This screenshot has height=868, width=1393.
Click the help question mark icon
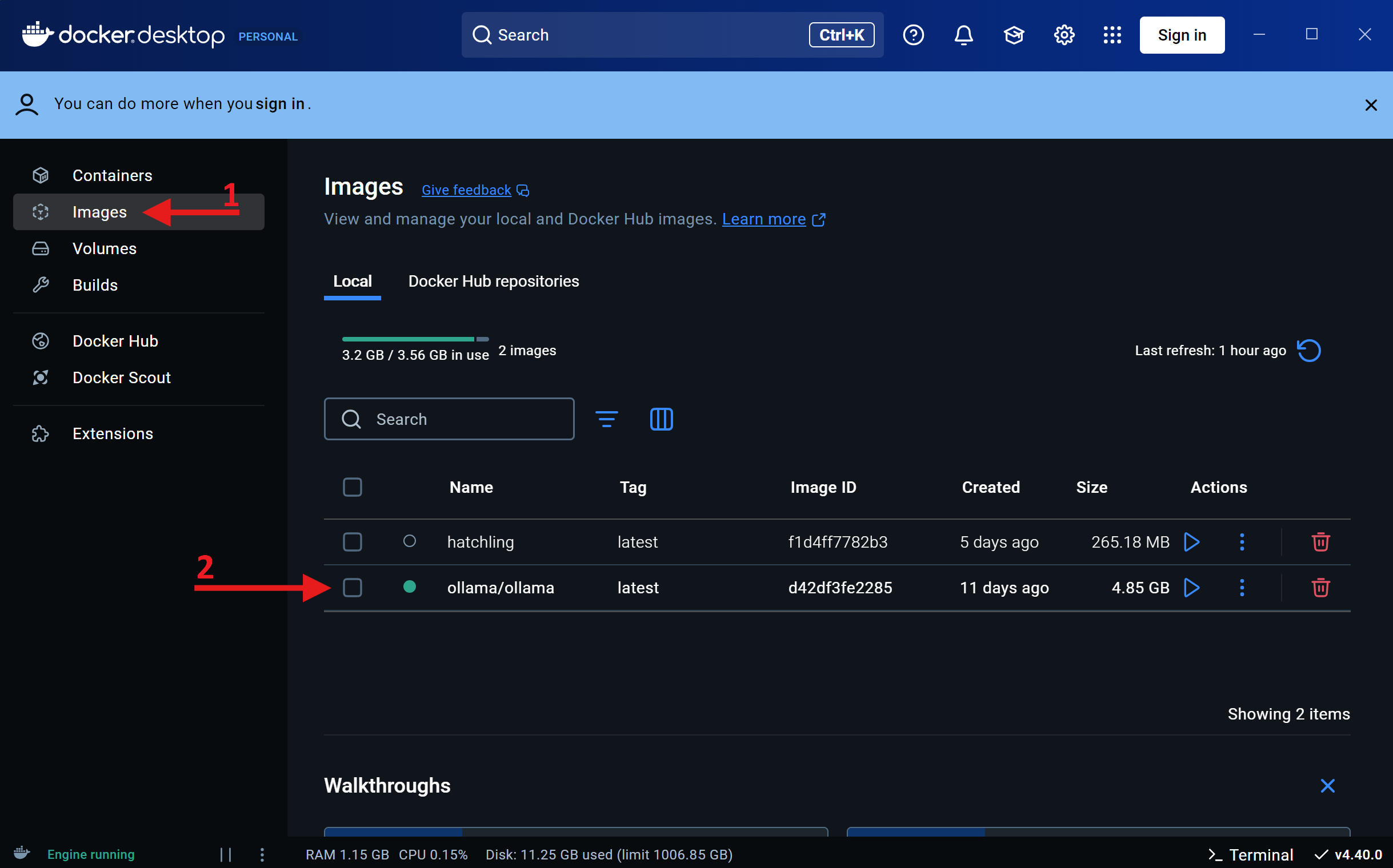point(913,35)
